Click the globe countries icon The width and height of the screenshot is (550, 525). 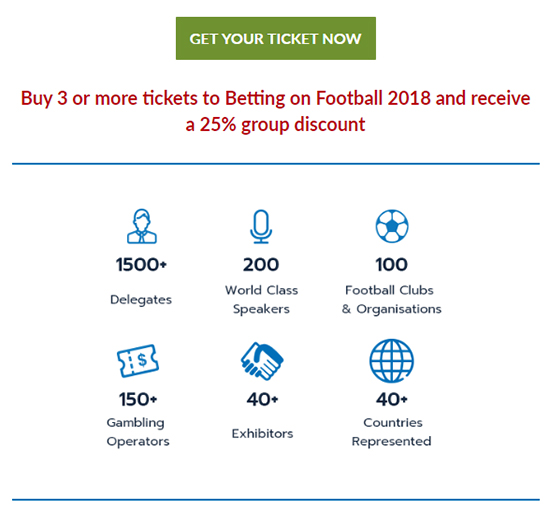391,361
